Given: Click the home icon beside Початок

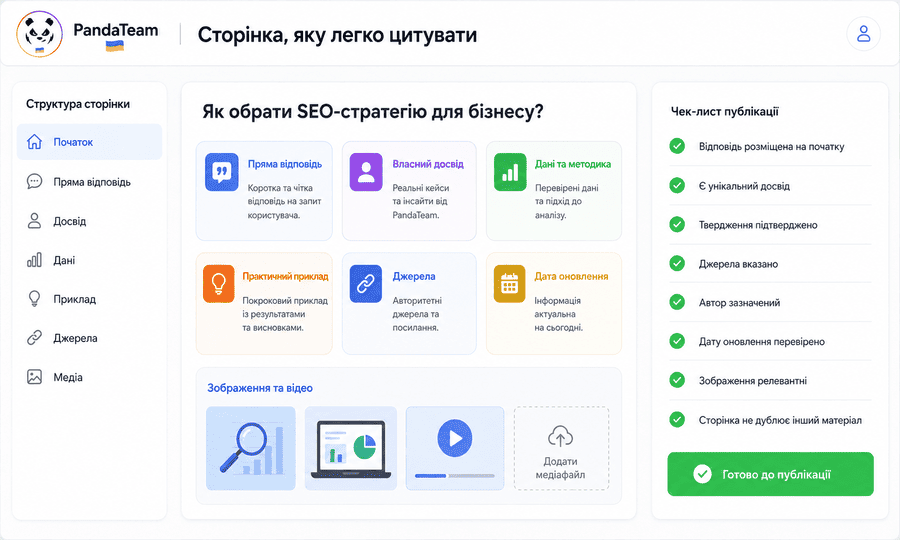Looking at the screenshot, I should coord(34,142).
